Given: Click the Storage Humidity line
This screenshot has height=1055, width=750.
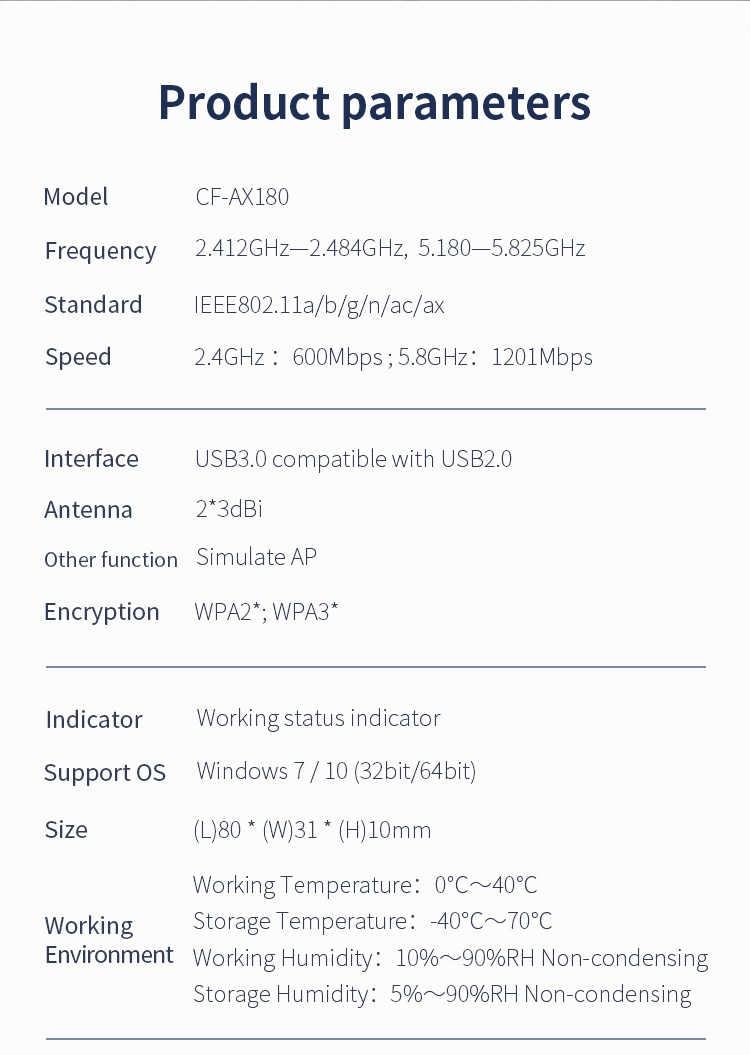Looking at the screenshot, I should pyautogui.click(x=442, y=994).
